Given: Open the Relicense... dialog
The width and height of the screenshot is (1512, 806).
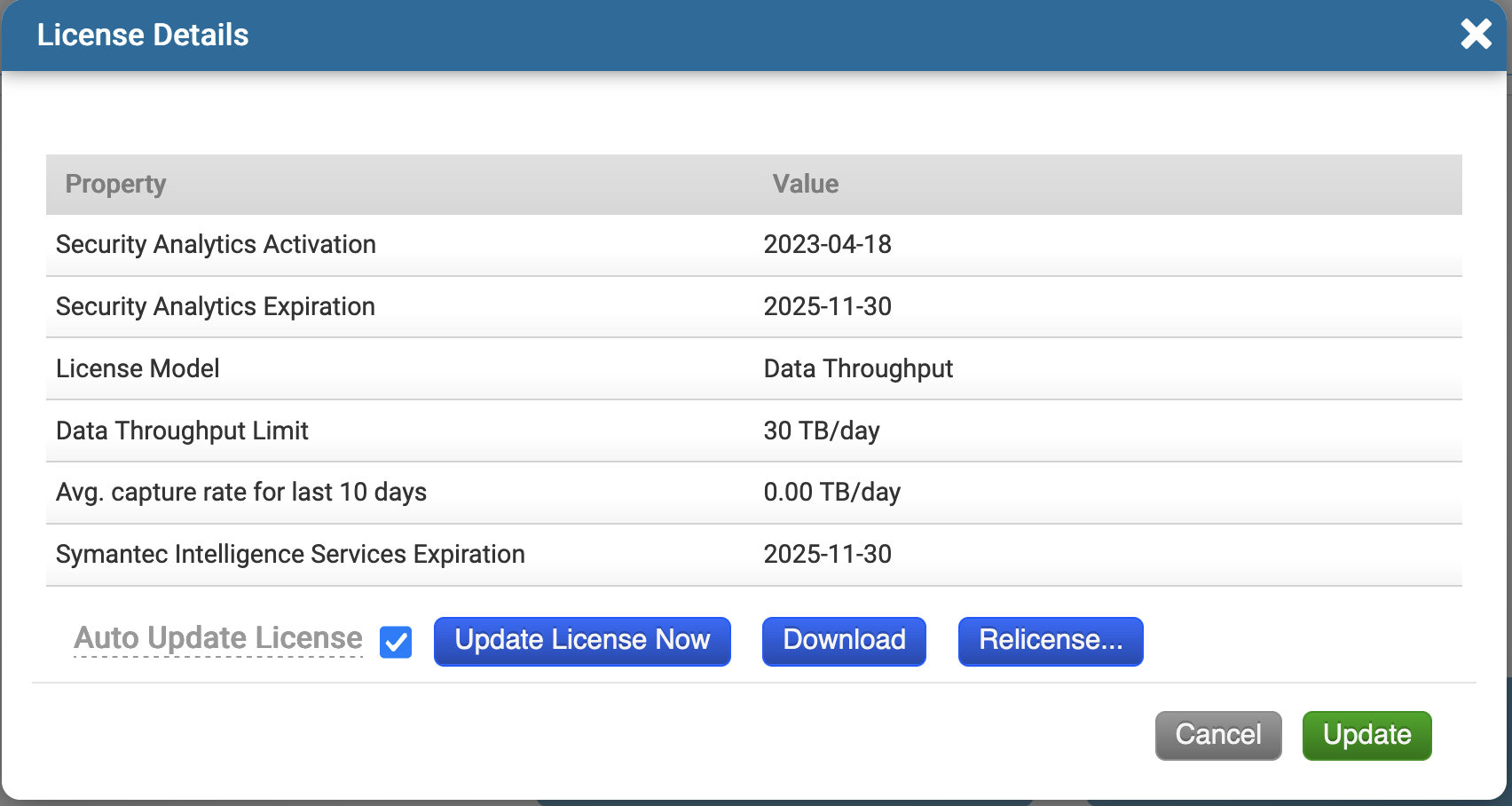Looking at the screenshot, I should coord(1050,641).
